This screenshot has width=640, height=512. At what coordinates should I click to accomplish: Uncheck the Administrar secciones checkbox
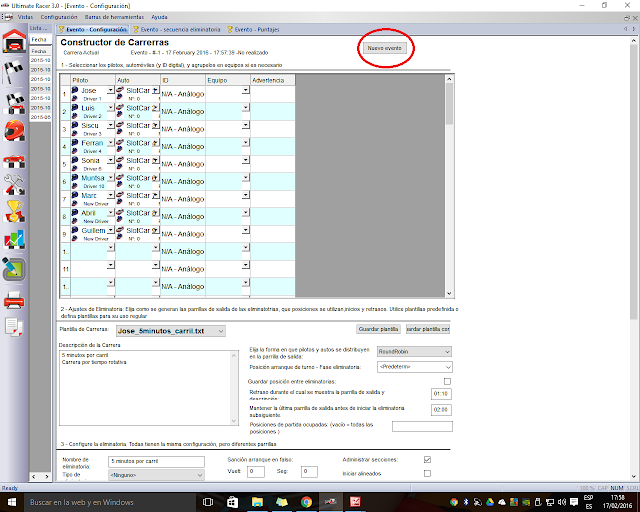427,460
